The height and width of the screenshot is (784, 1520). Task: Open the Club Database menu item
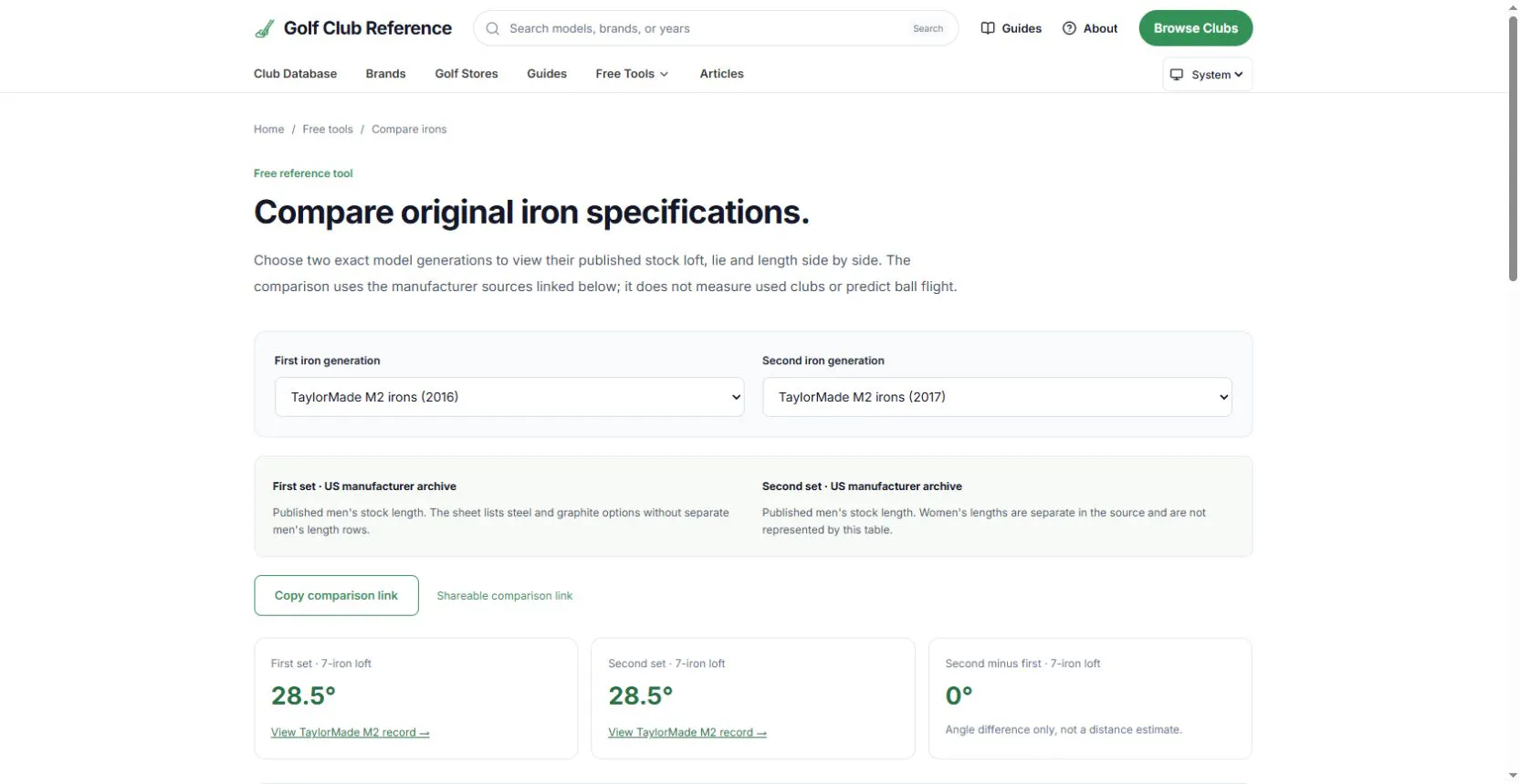[295, 74]
